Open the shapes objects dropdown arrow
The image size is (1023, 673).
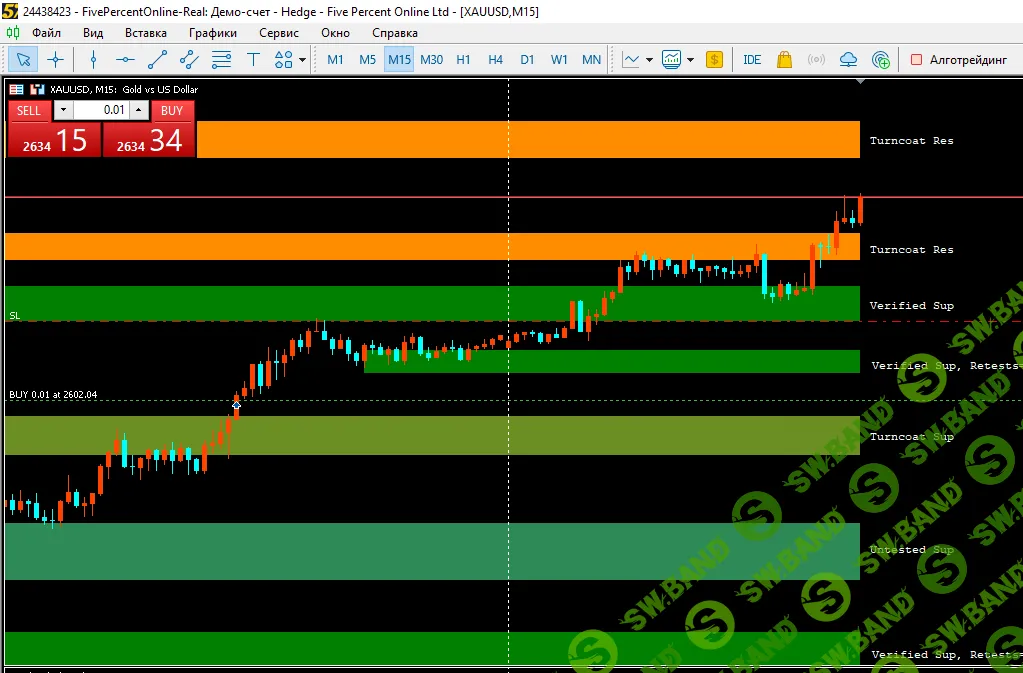tap(302, 59)
